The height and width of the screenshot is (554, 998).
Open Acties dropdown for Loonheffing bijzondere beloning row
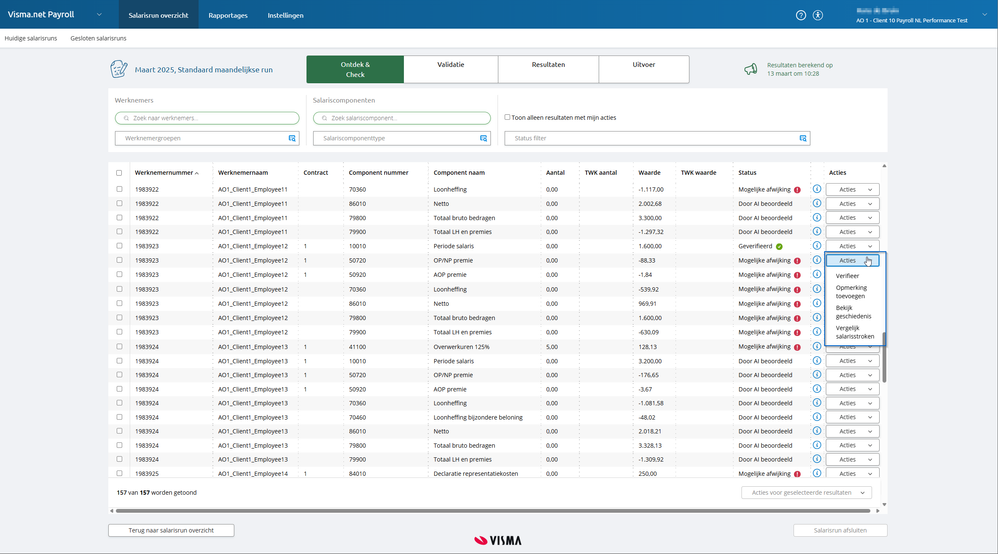click(853, 417)
